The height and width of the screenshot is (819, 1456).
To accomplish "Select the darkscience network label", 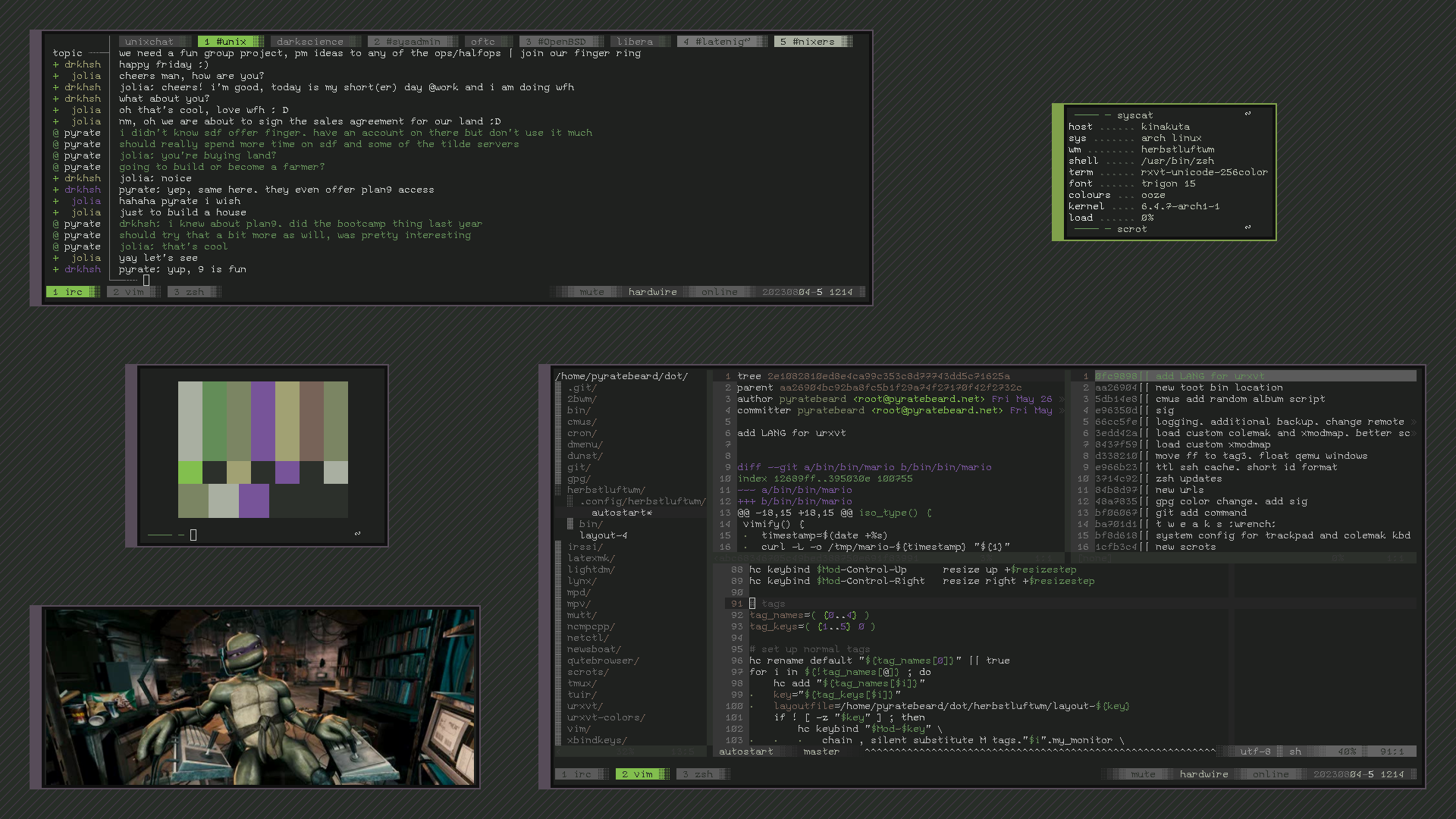I will pyautogui.click(x=310, y=42).
